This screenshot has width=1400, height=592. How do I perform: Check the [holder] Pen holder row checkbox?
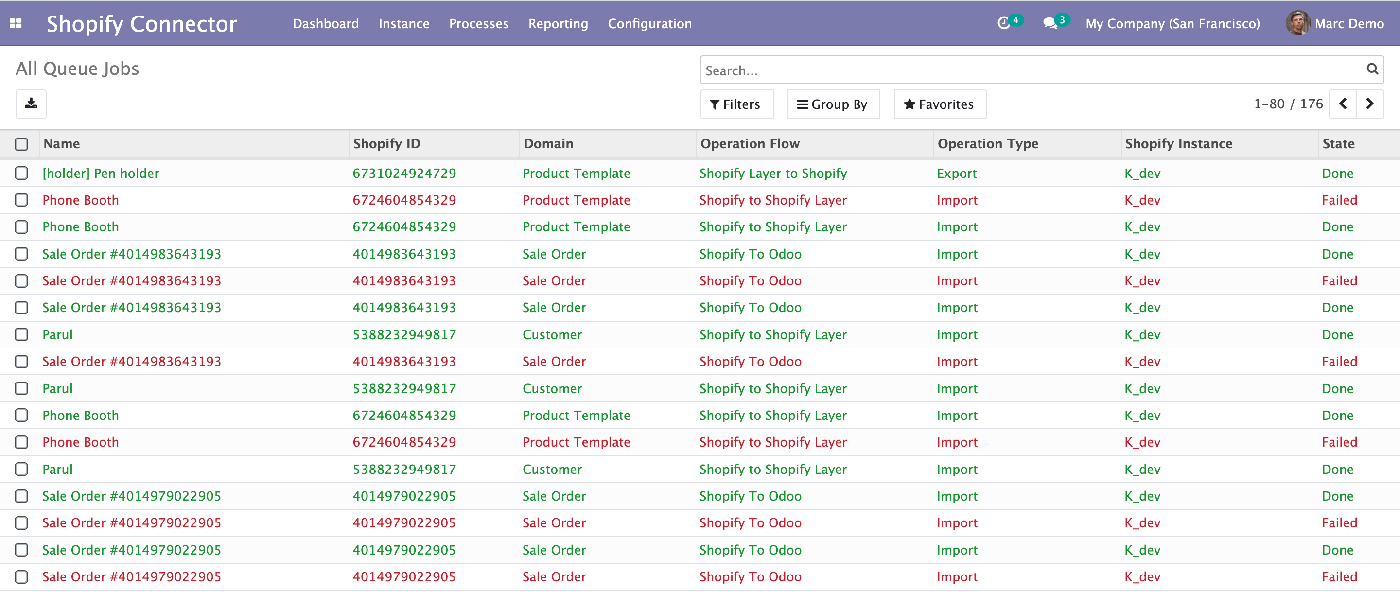tap(22, 173)
